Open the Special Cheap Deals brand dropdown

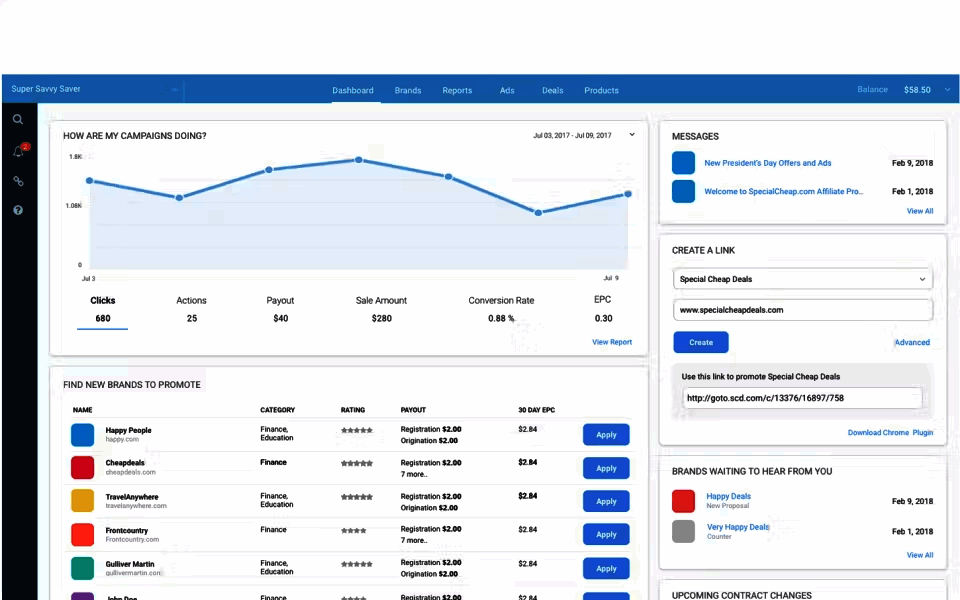tap(803, 279)
